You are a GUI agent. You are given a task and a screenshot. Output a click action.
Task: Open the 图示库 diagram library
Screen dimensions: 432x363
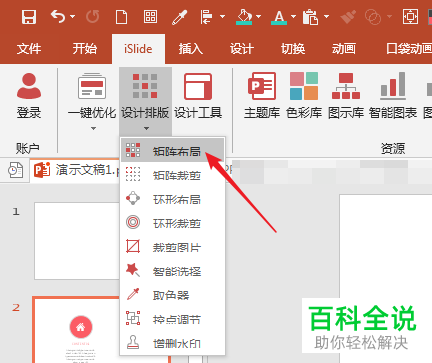pyautogui.click(x=346, y=96)
